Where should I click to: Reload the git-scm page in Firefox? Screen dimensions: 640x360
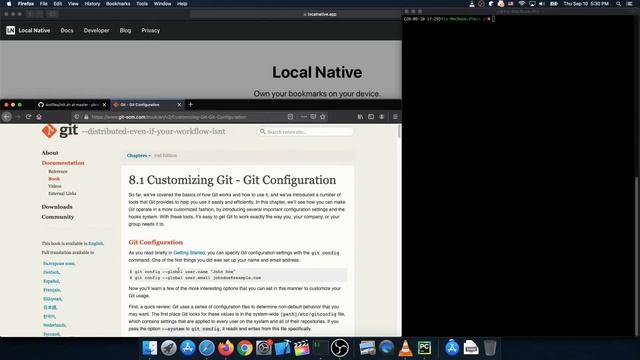pyautogui.click(x=28, y=117)
